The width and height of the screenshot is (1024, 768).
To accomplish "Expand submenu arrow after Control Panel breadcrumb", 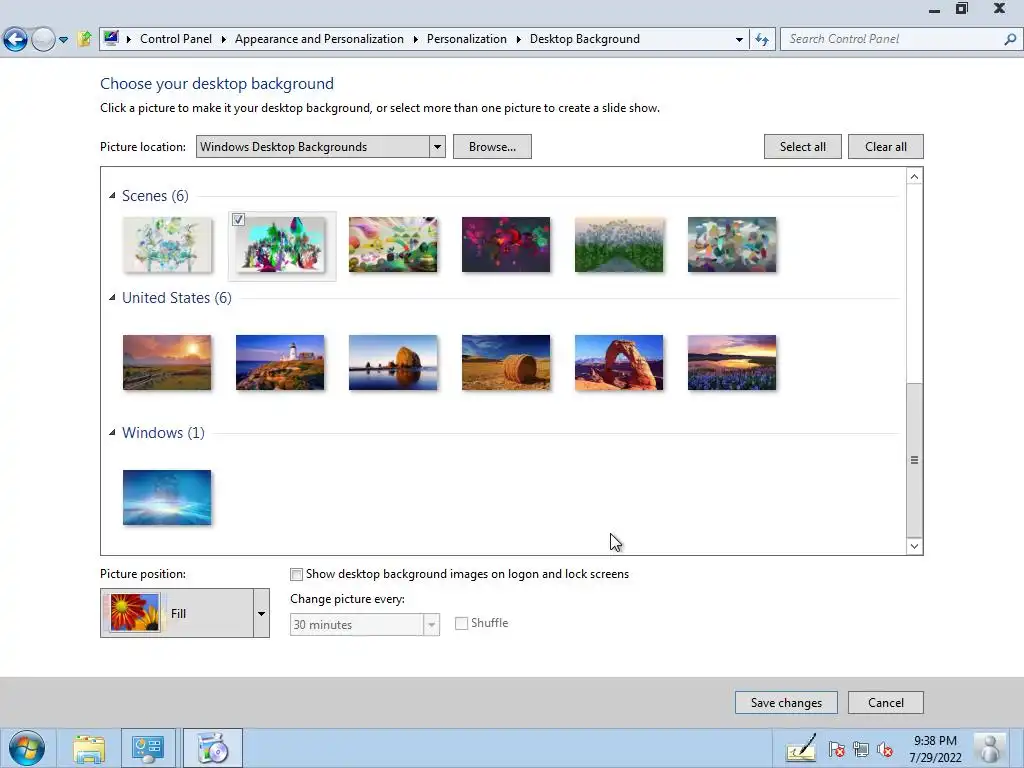I will point(223,39).
